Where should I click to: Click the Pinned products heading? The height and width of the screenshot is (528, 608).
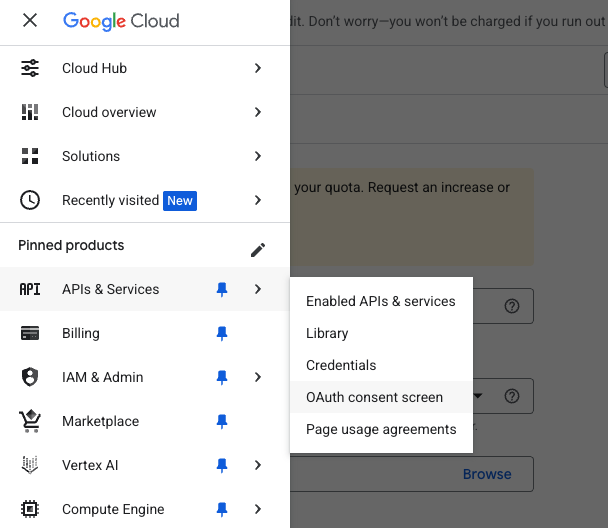click(71, 245)
